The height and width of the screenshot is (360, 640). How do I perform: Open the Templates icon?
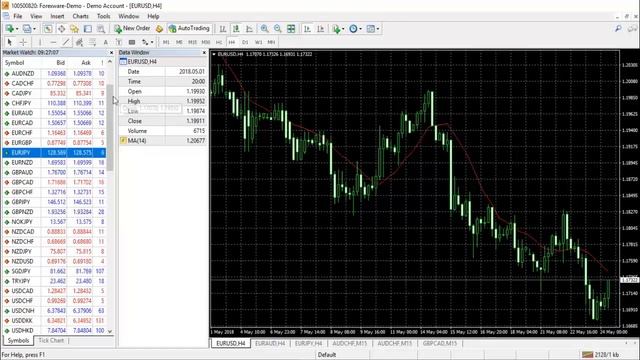pos(371,29)
